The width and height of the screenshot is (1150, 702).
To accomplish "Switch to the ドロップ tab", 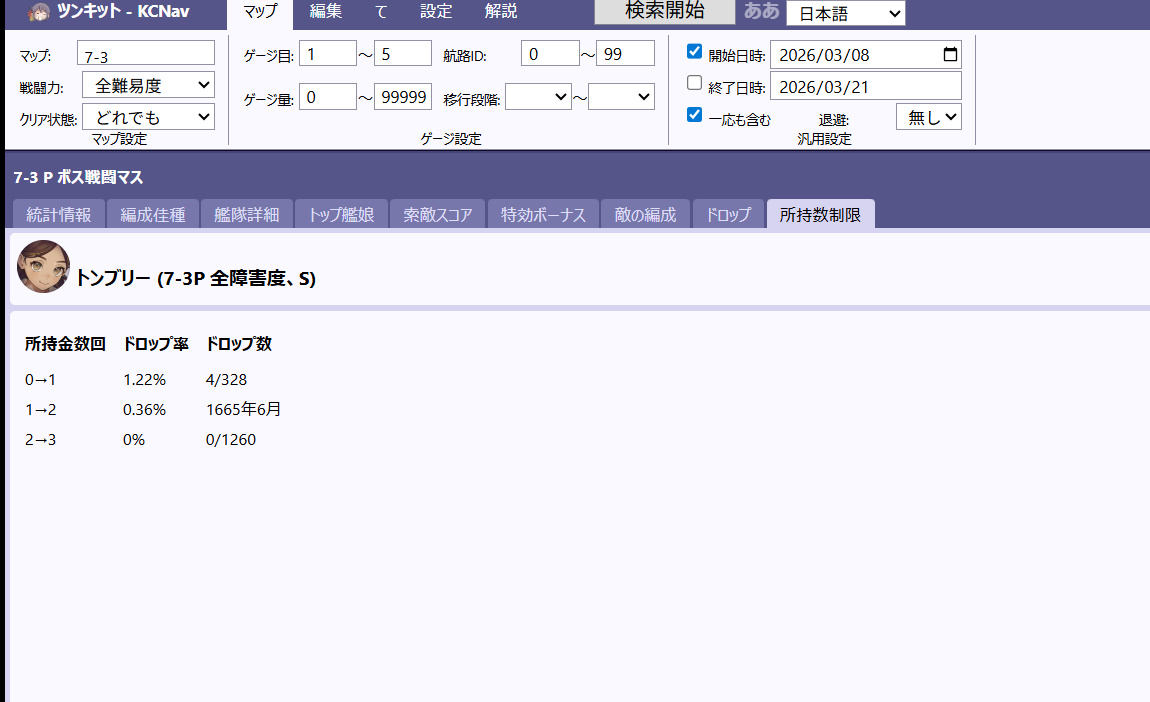I will (727, 214).
